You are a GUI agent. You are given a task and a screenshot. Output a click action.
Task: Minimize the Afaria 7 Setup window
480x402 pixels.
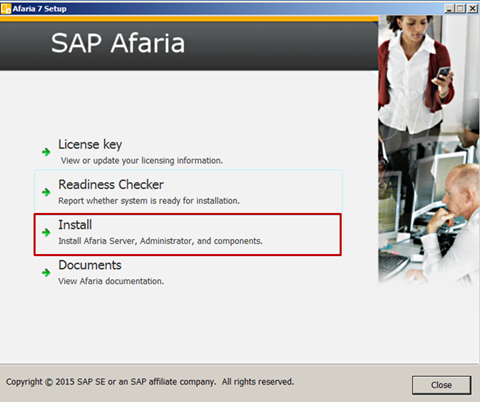click(x=449, y=8)
